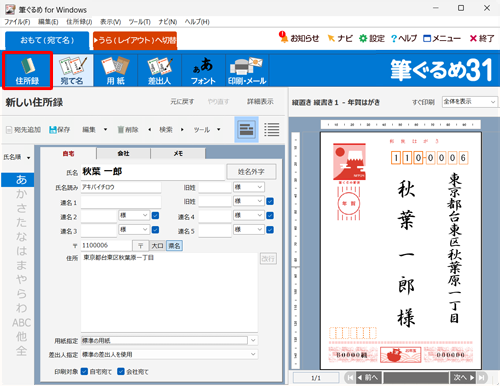Go to last page in preview navigation
Screen dimensions: 500x386
coord(481,377)
